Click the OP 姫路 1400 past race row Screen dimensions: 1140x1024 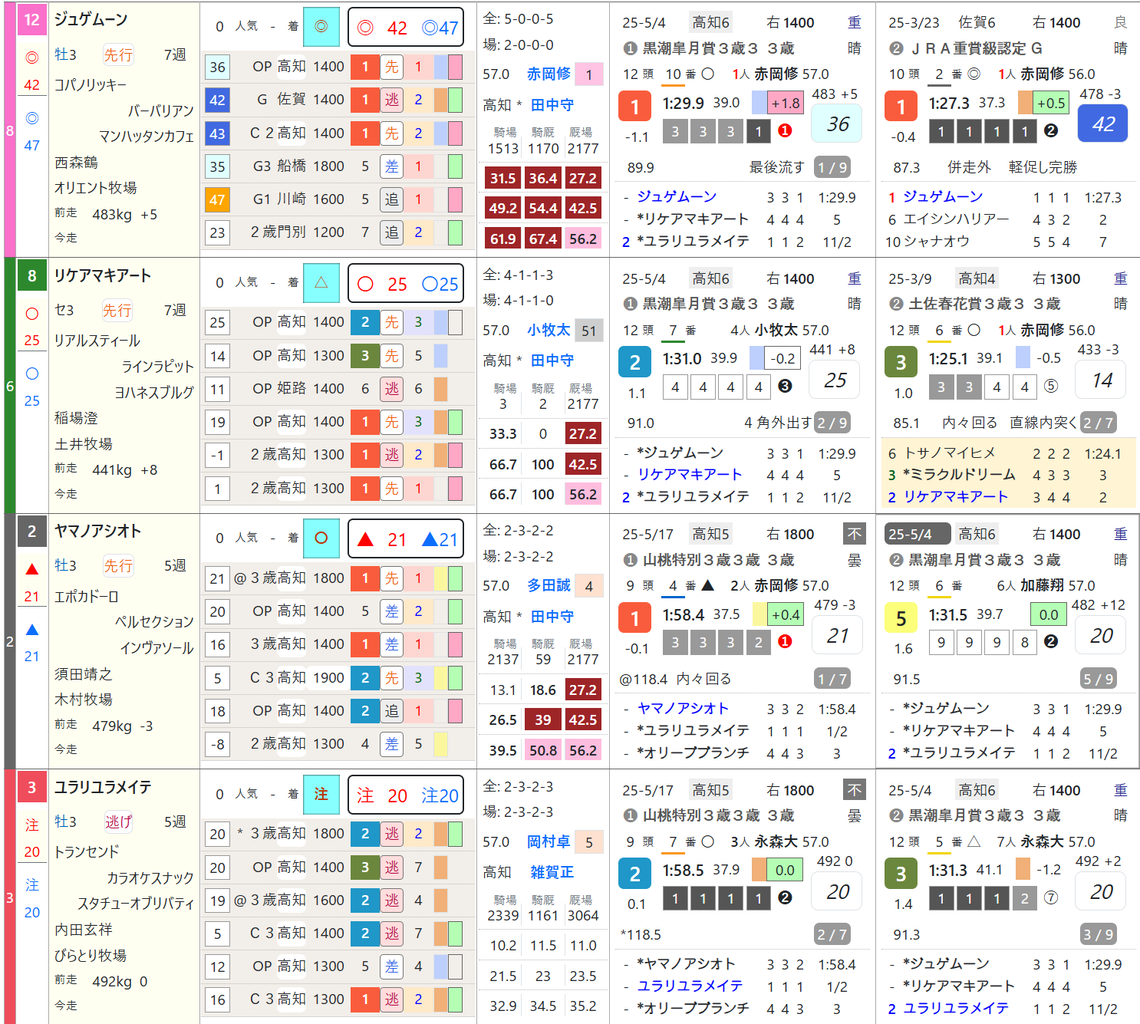pos(338,389)
